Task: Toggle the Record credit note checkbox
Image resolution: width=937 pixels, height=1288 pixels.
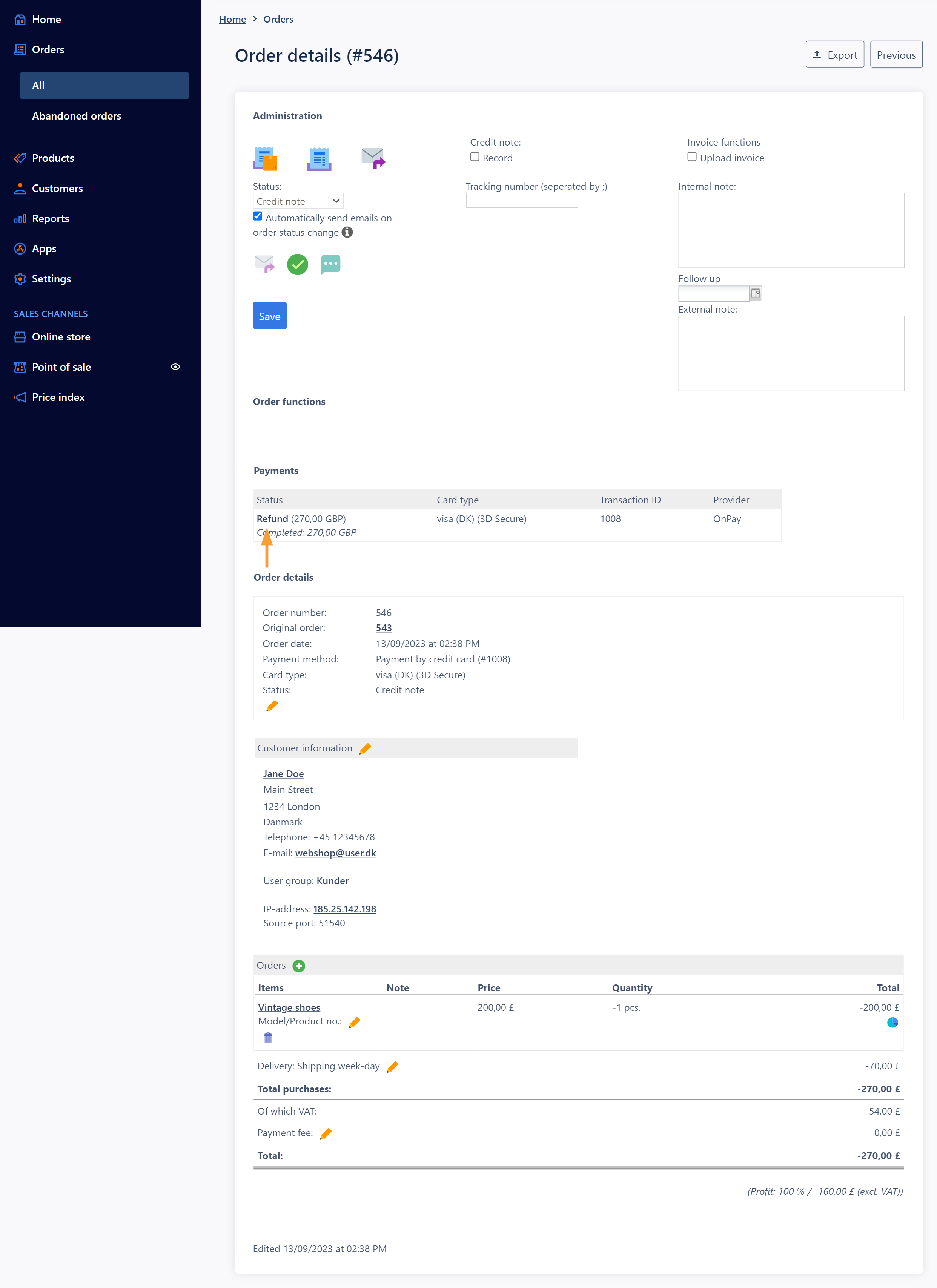Action: pos(475,156)
